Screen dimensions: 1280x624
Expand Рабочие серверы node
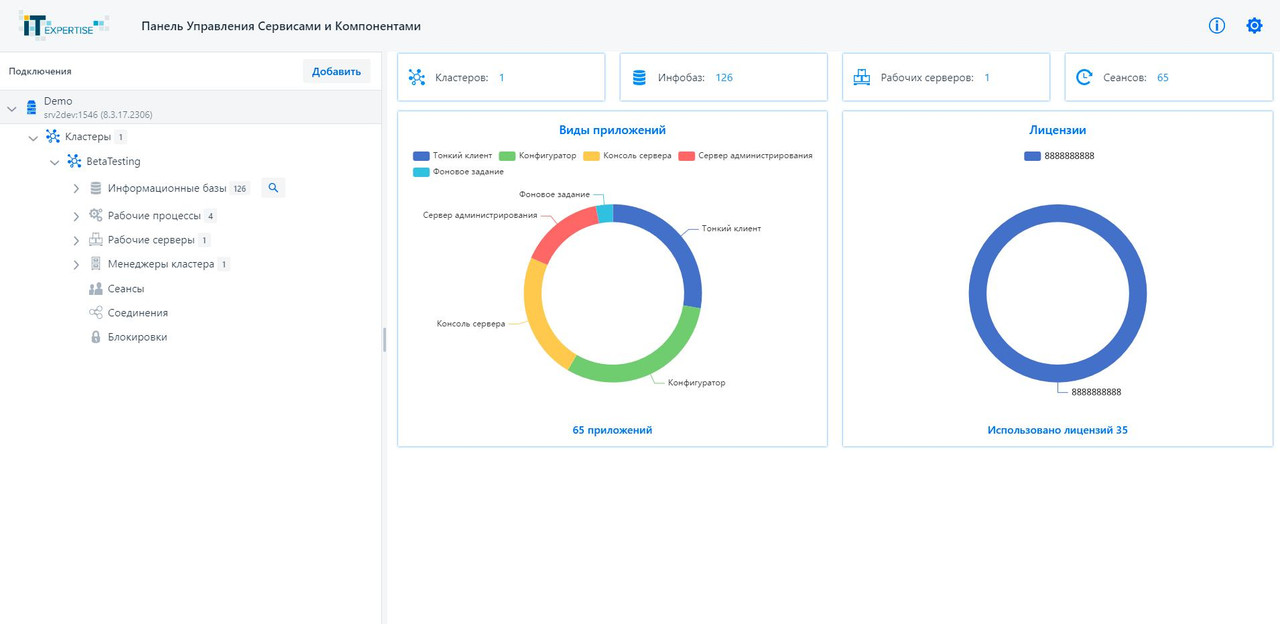(76, 240)
